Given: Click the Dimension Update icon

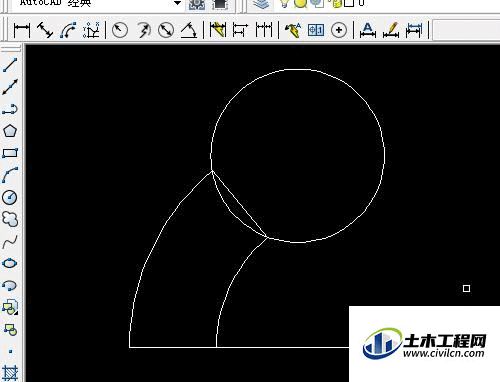Looking at the screenshot, I should pyautogui.click(x=414, y=30).
